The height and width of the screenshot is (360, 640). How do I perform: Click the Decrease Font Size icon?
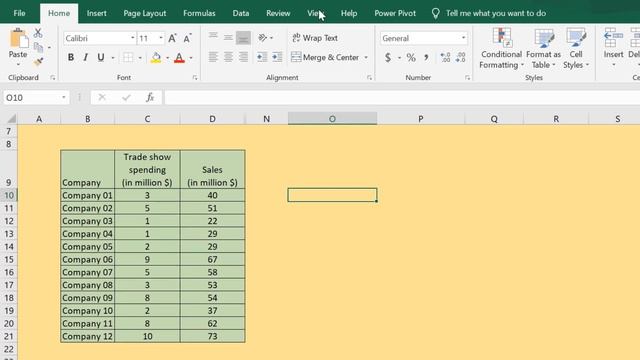click(x=187, y=38)
